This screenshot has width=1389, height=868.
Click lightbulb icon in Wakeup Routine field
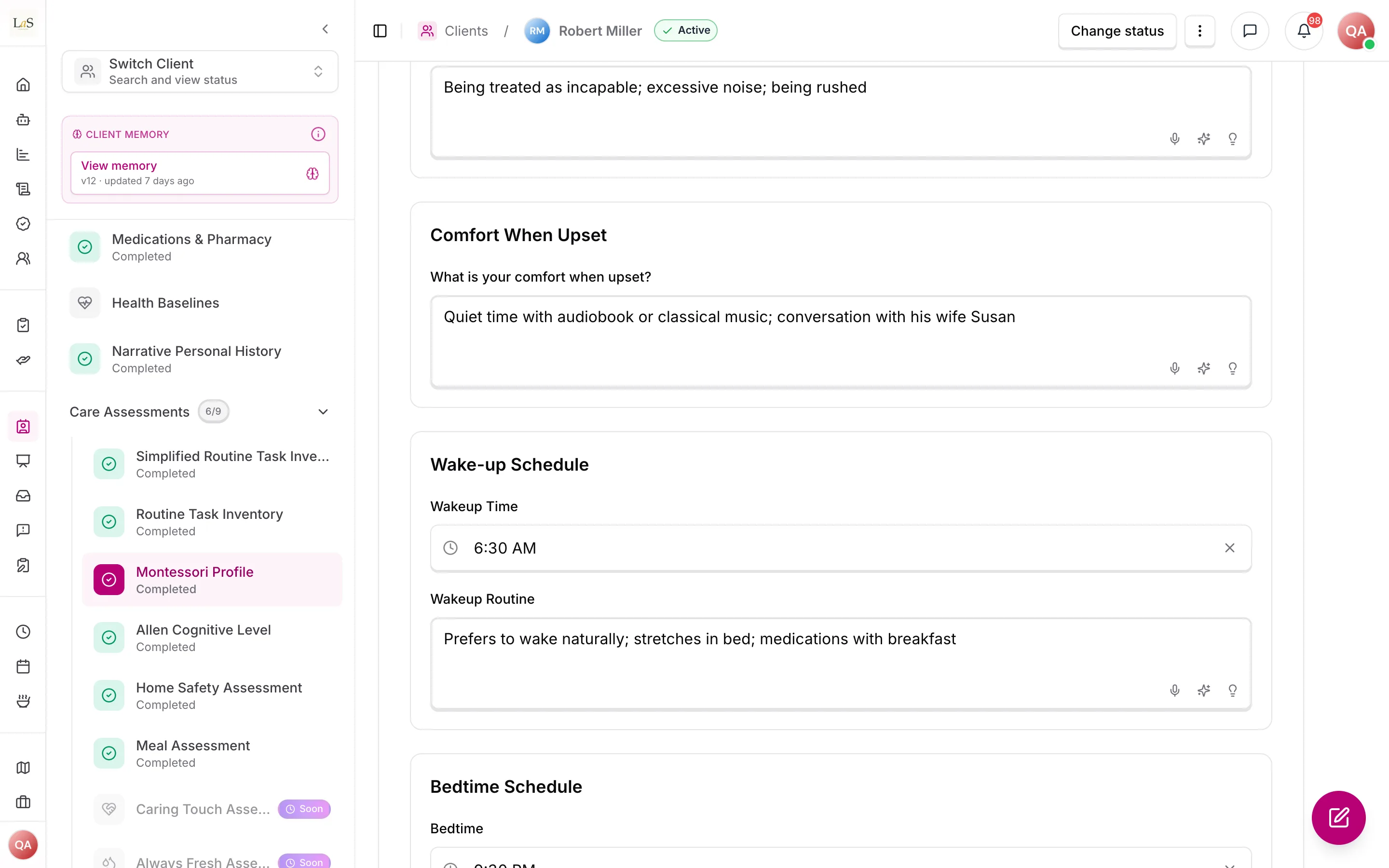pos(1232,691)
